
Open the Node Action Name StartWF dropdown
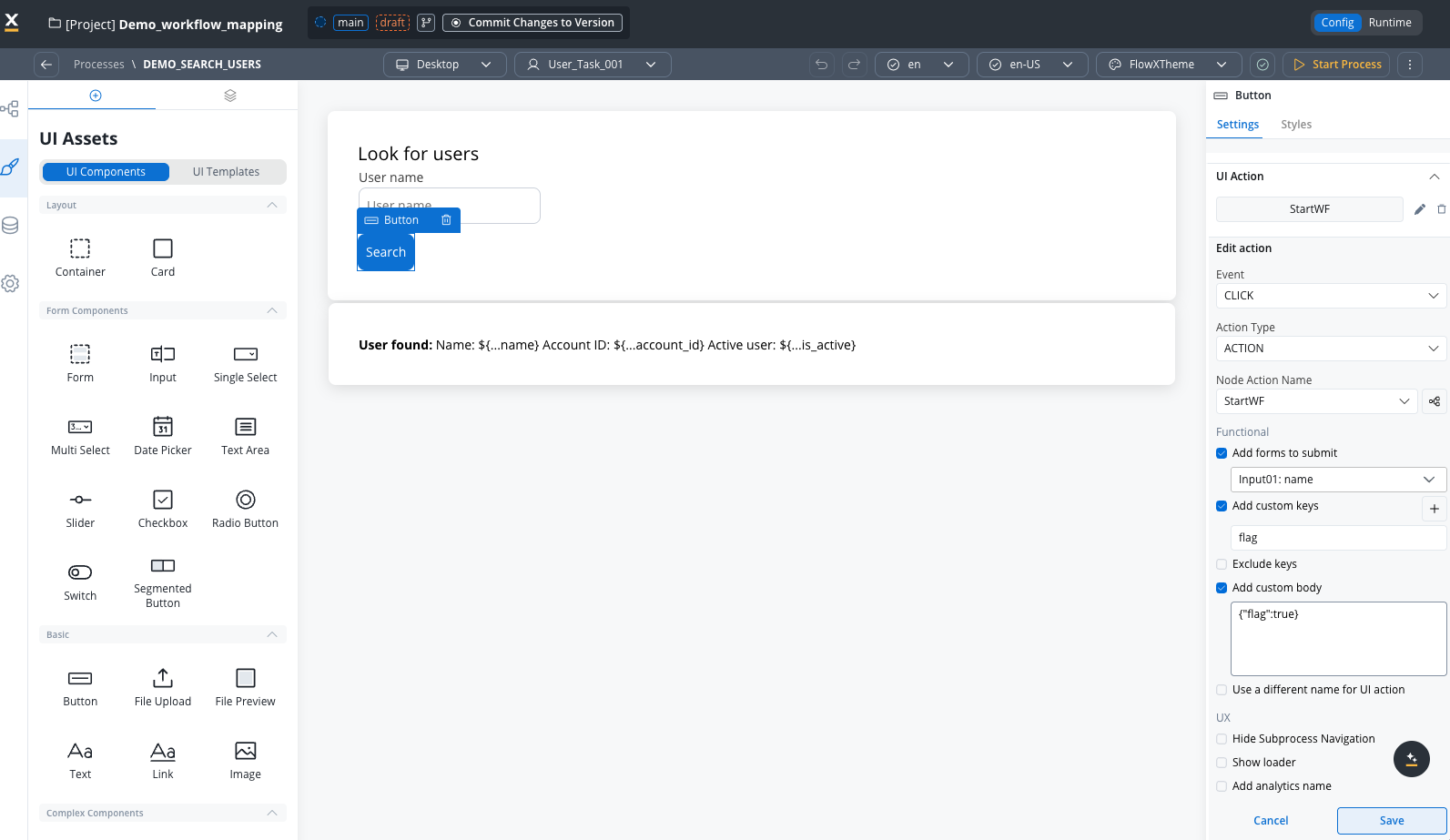[x=1317, y=401]
